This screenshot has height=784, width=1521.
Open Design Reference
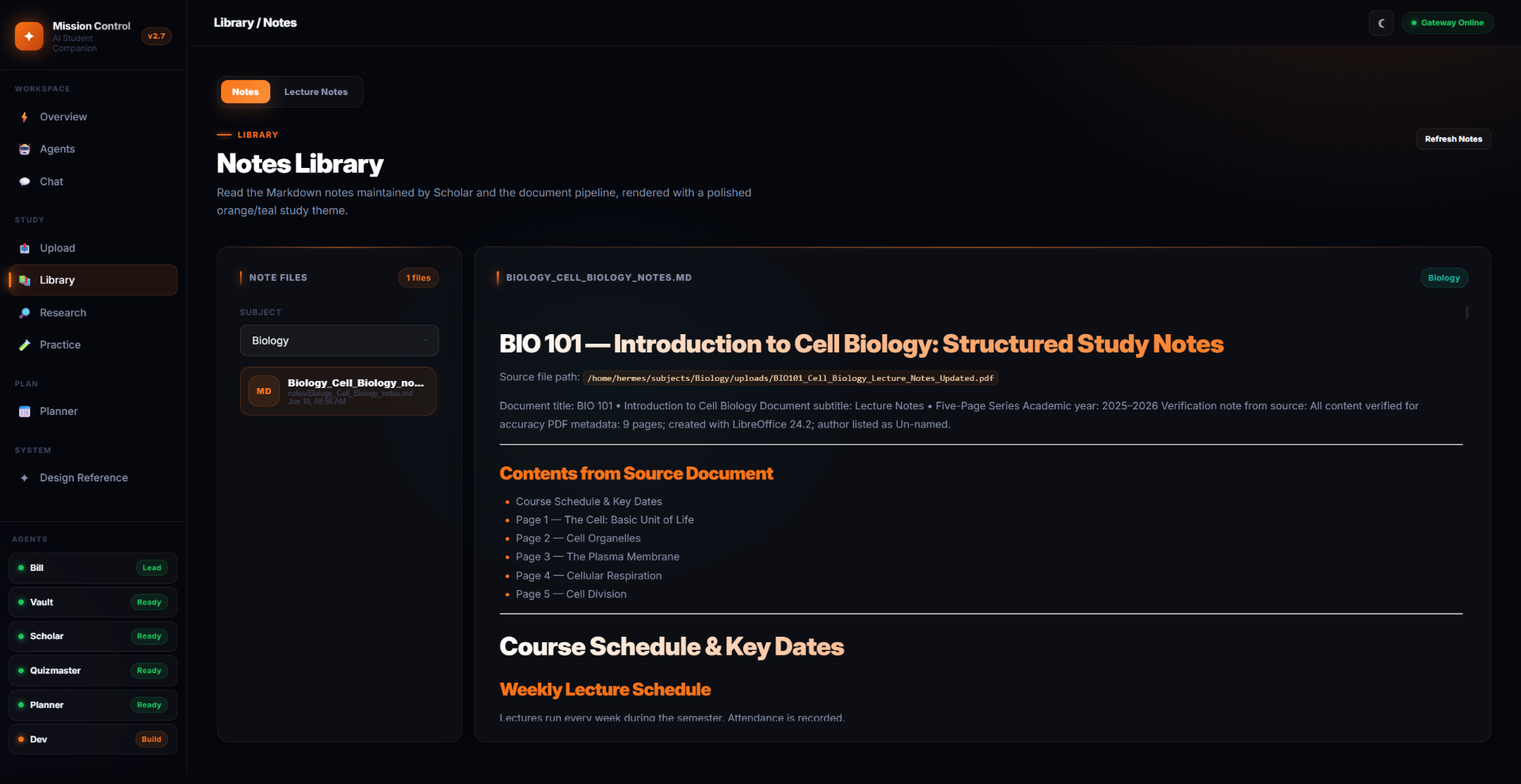tap(93, 478)
